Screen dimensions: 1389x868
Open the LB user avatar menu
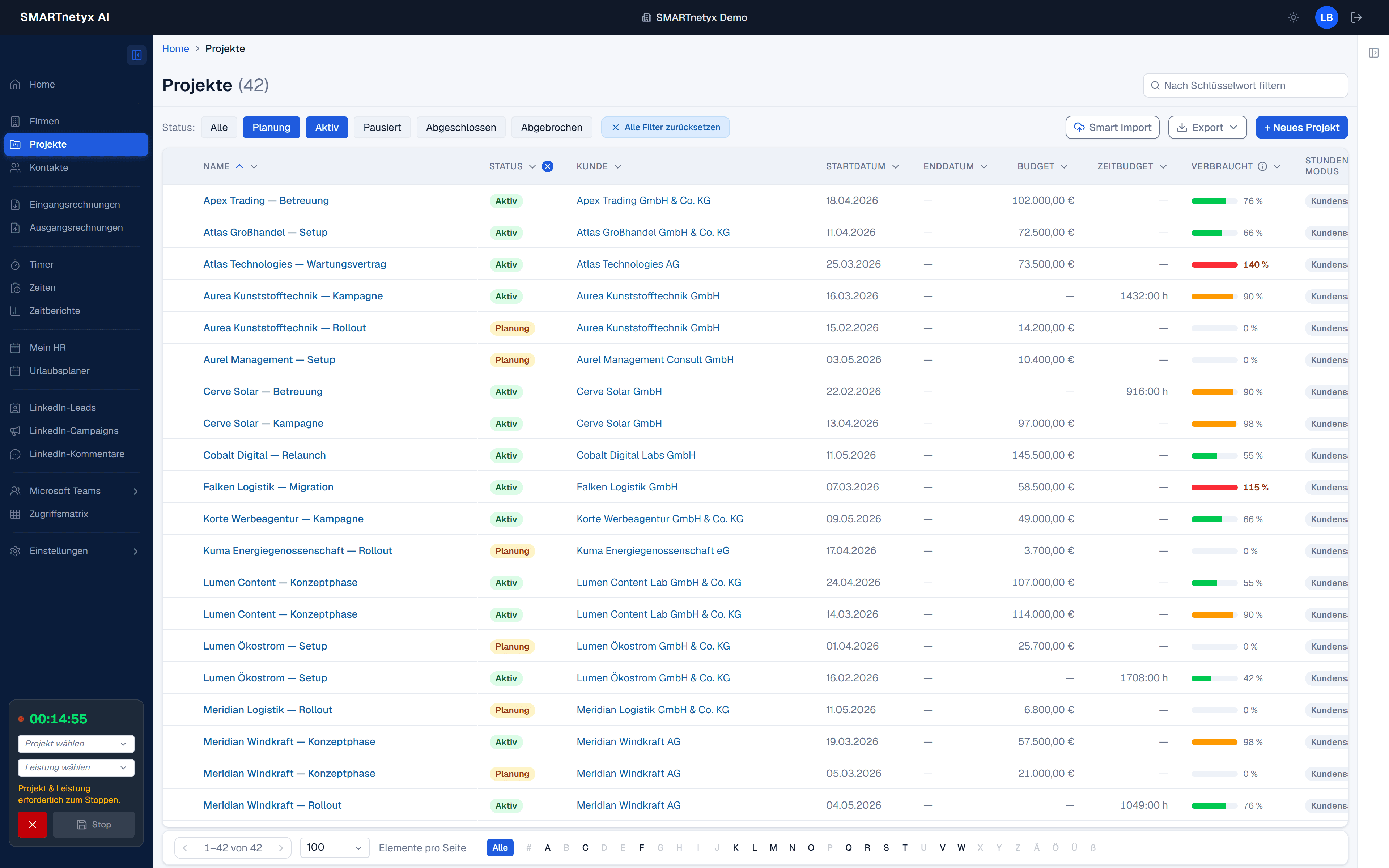click(1326, 17)
